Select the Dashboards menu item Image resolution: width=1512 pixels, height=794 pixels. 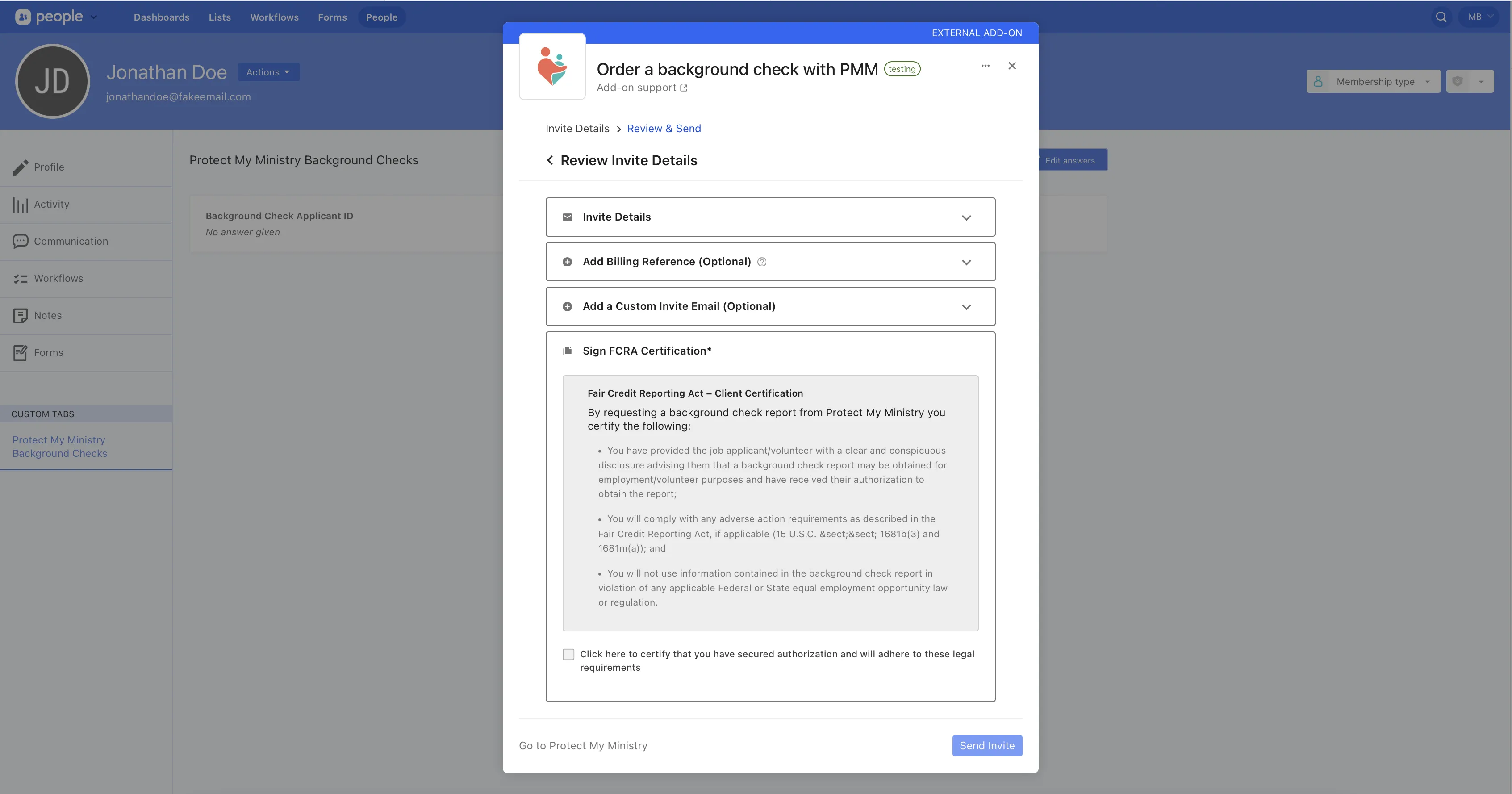tap(161, 17)
